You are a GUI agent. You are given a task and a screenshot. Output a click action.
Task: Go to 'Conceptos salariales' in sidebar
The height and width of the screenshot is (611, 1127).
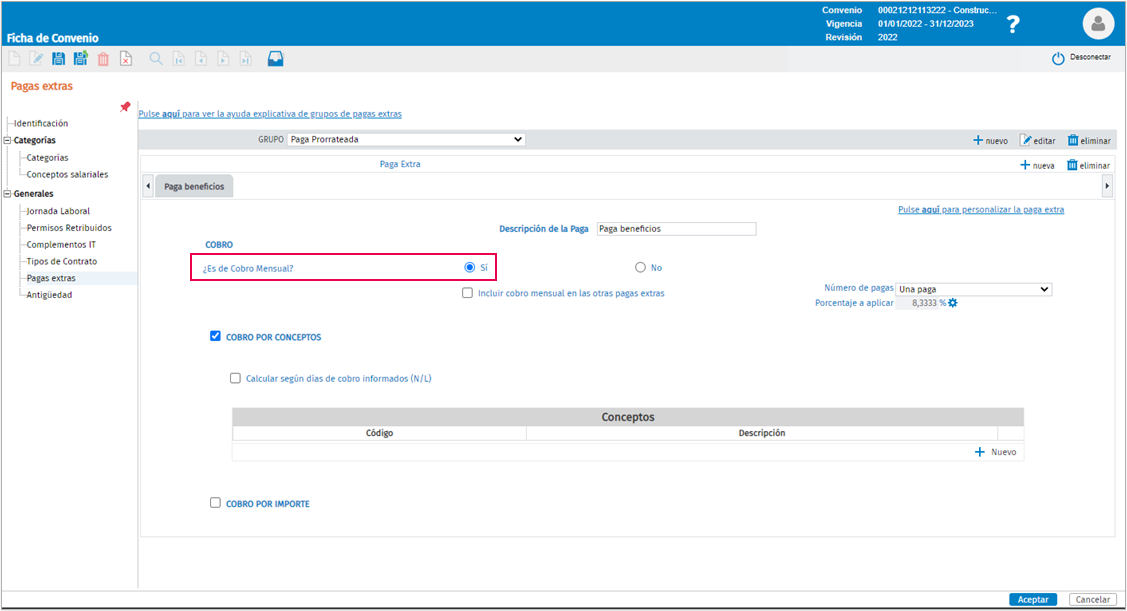click(x=68, y=175)
